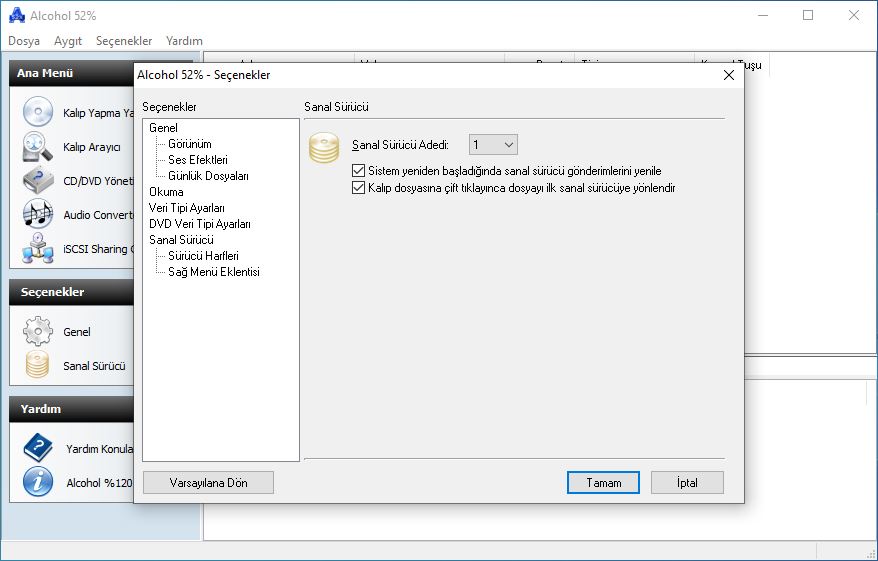Screen dimensions: 878x561
Task: Click the Varsayılana Dön button
Action: (208, 483)
